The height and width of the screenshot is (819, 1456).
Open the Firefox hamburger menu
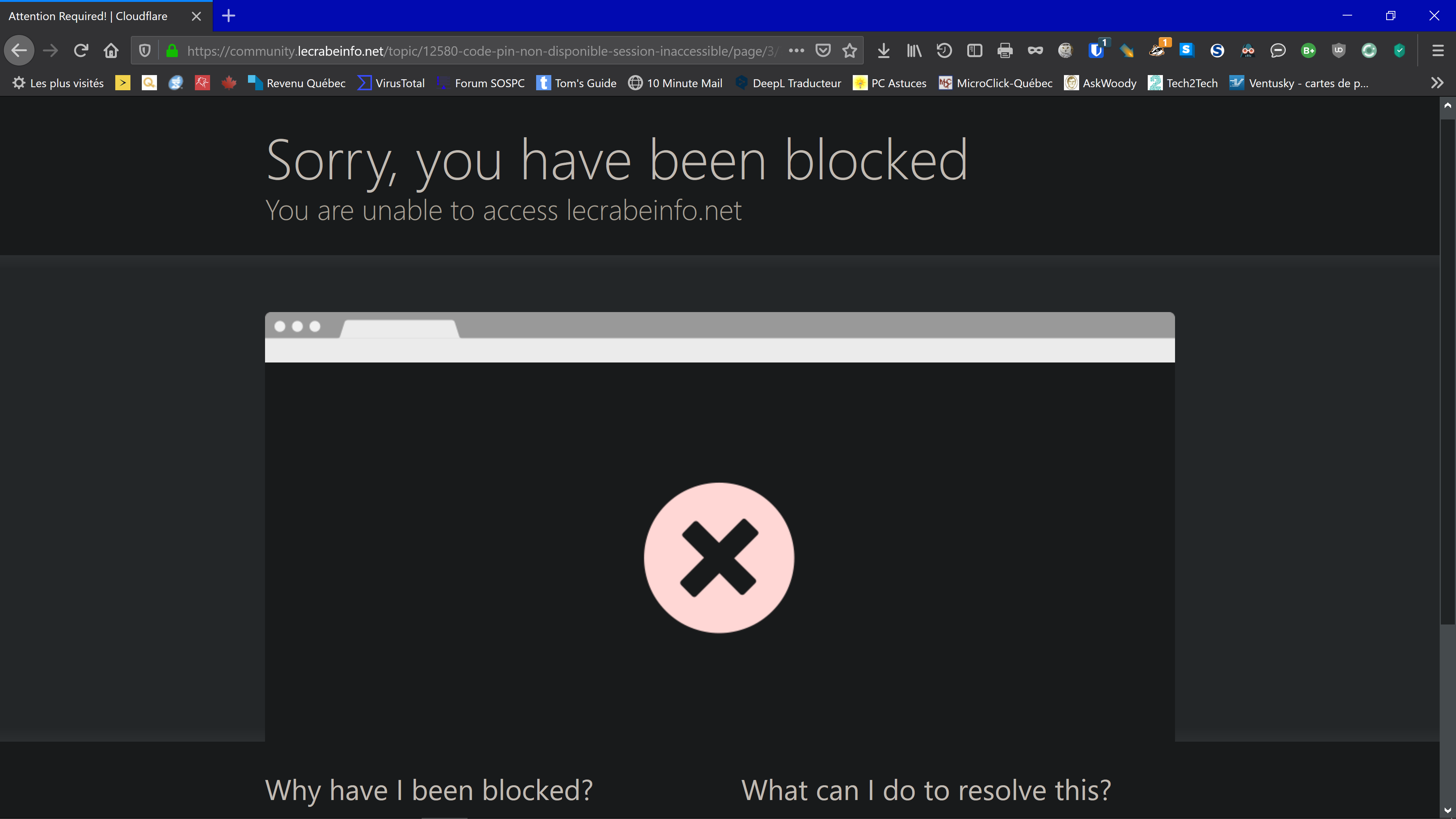click(1438, 51)
